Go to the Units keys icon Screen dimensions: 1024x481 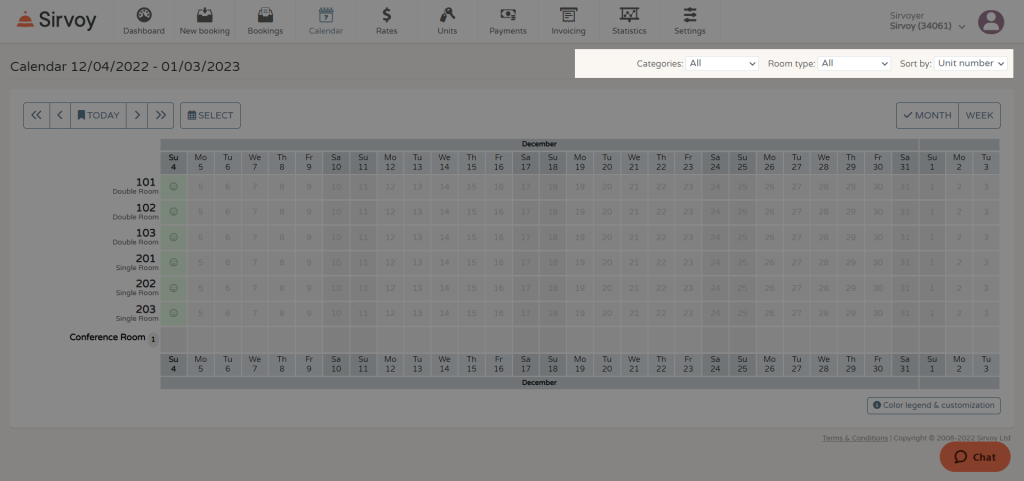(x=447, y=16)
